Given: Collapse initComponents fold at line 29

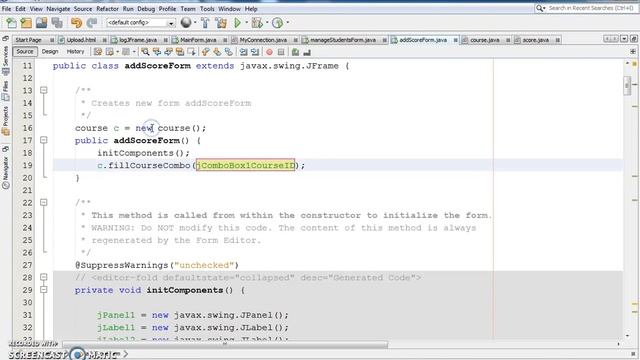Looking at the screenshot, I should (x=44, y=290).
